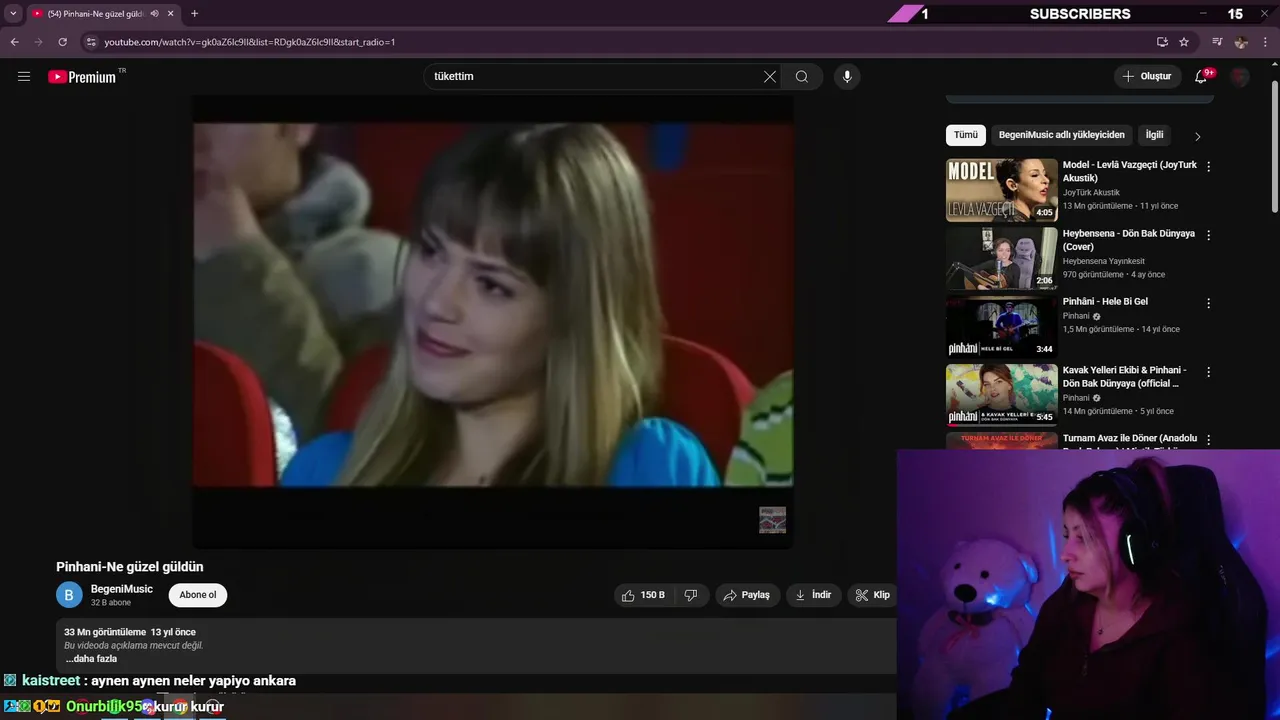Open Heybensena Yayınkesit channel link

[1104, 261]
